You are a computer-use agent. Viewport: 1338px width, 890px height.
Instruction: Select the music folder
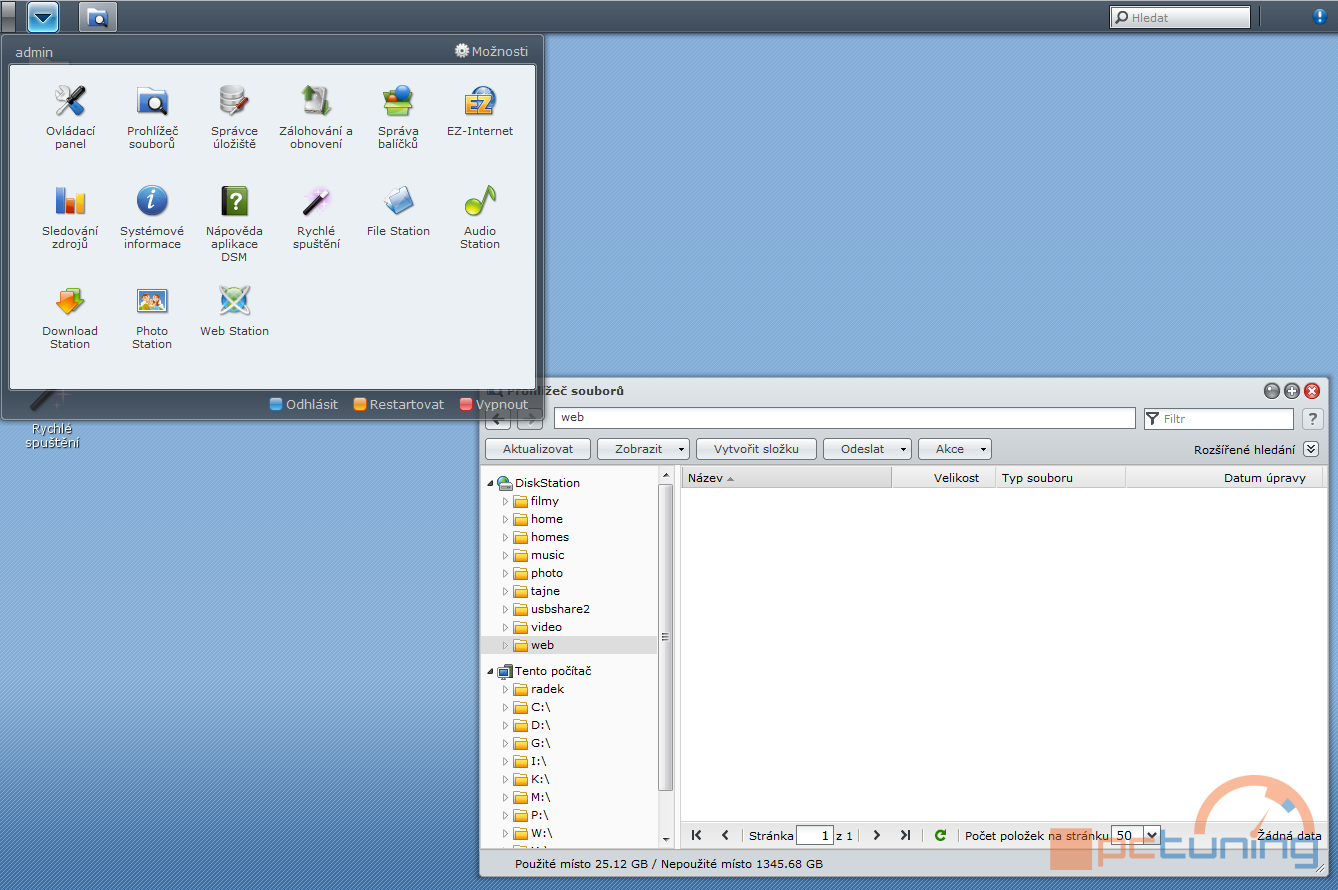pos(547,555)
